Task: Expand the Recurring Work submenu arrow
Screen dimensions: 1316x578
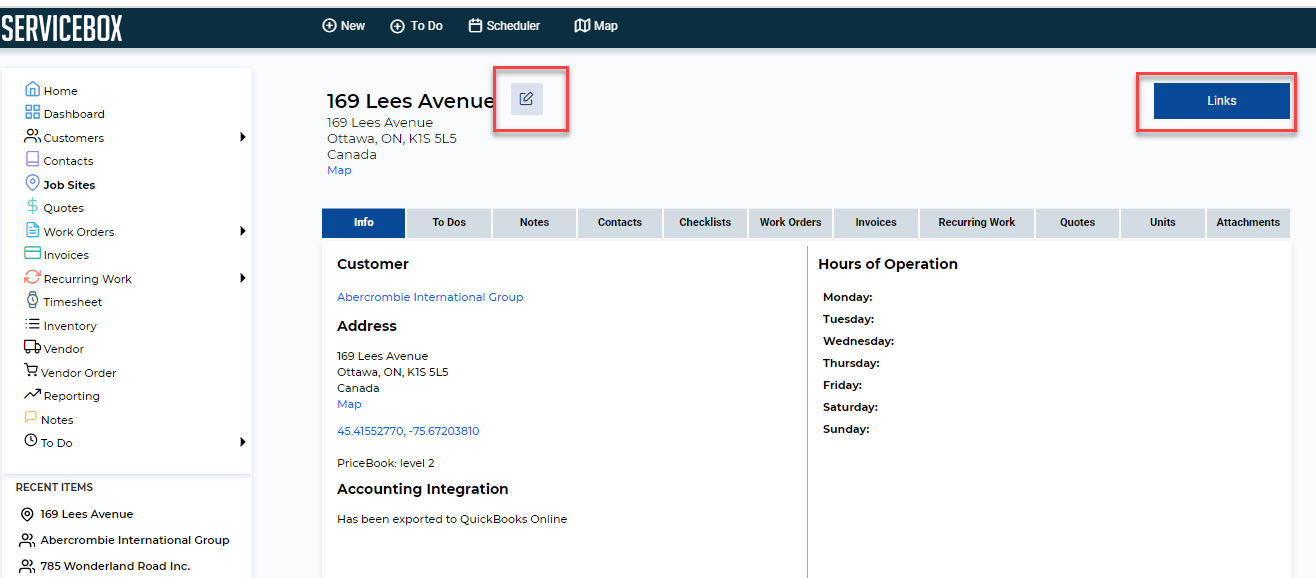Action: click(242, 278)
